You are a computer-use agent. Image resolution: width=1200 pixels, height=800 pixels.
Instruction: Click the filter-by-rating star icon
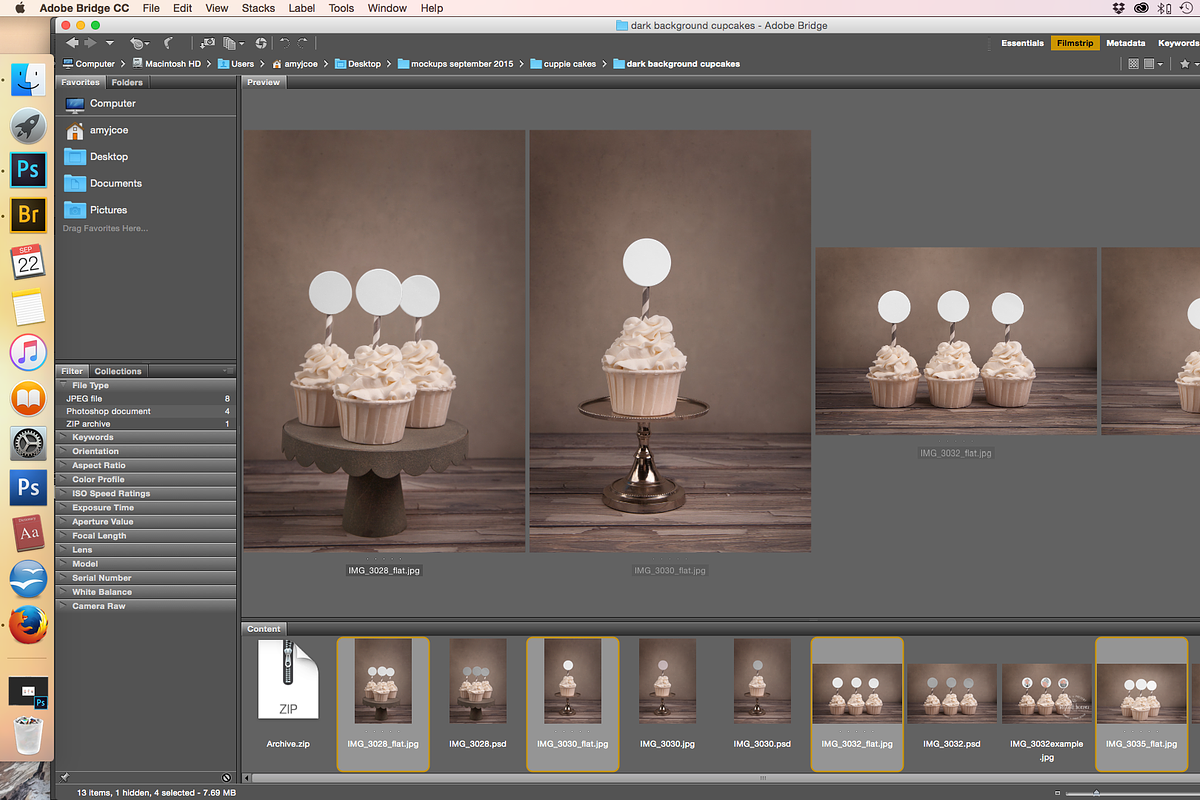pyautogui.click(x=1185, y=64)
